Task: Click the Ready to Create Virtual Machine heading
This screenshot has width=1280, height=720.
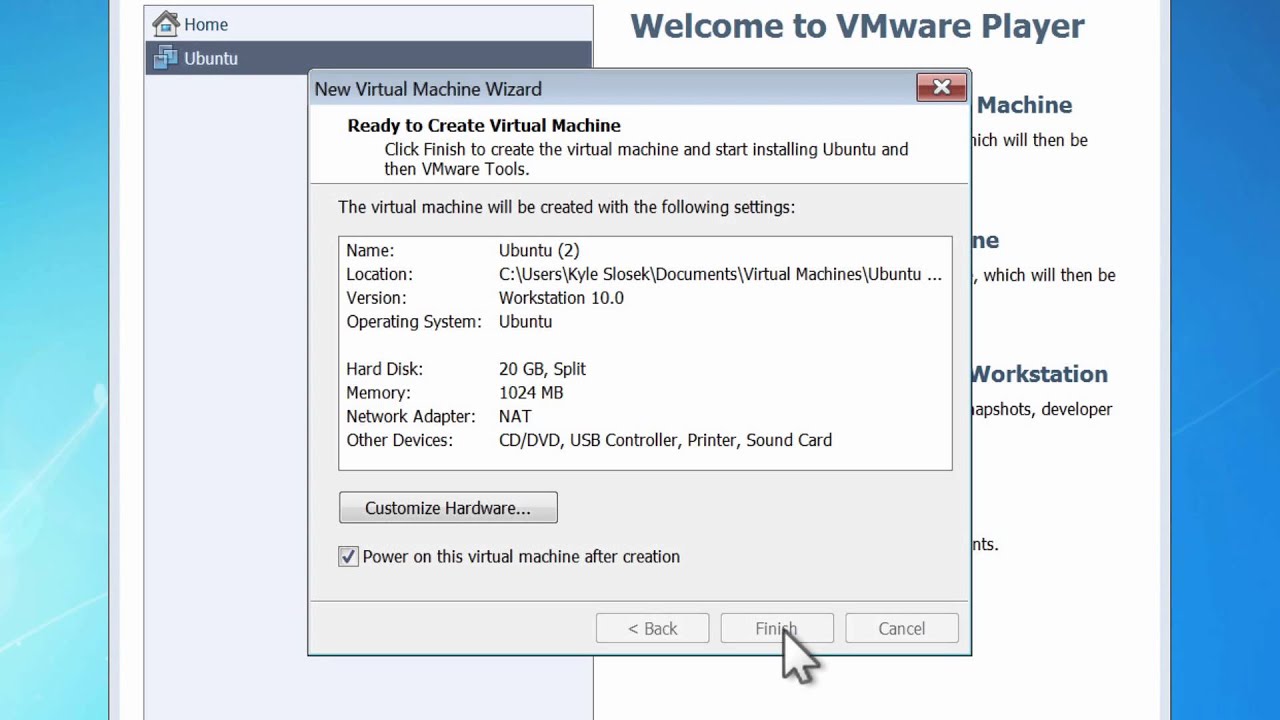Action: click(484, 125)
